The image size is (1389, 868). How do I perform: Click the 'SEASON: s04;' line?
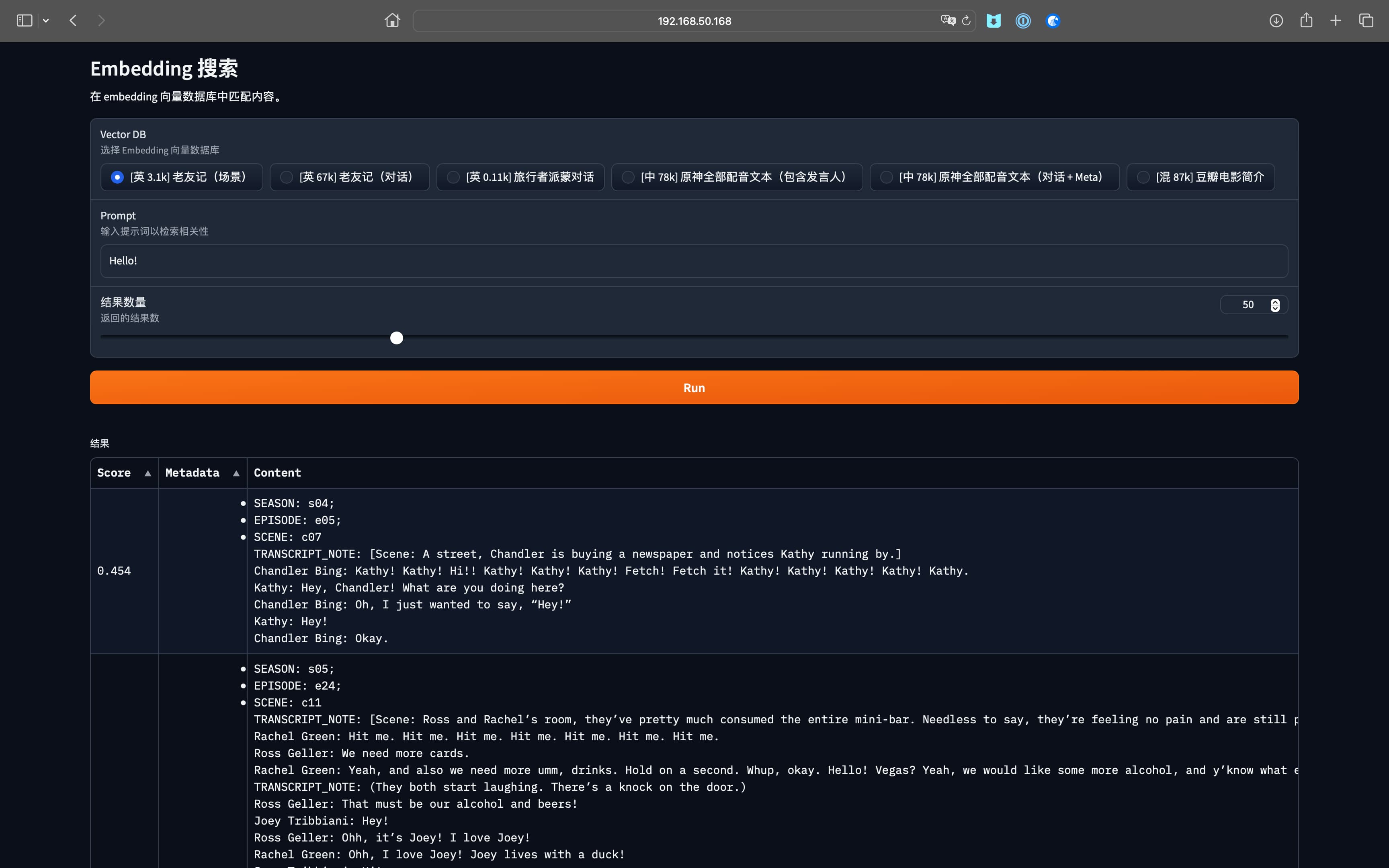click(294, 504)
